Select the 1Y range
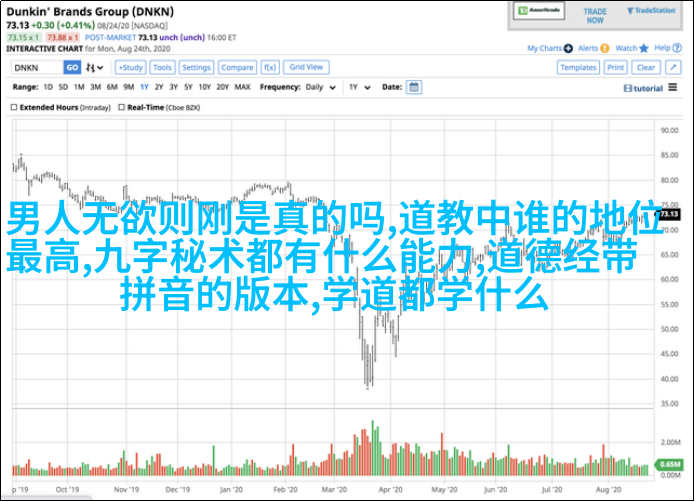The width and height of the screenshot is (695, 502). pyautogui.click(x=144, y=87)
